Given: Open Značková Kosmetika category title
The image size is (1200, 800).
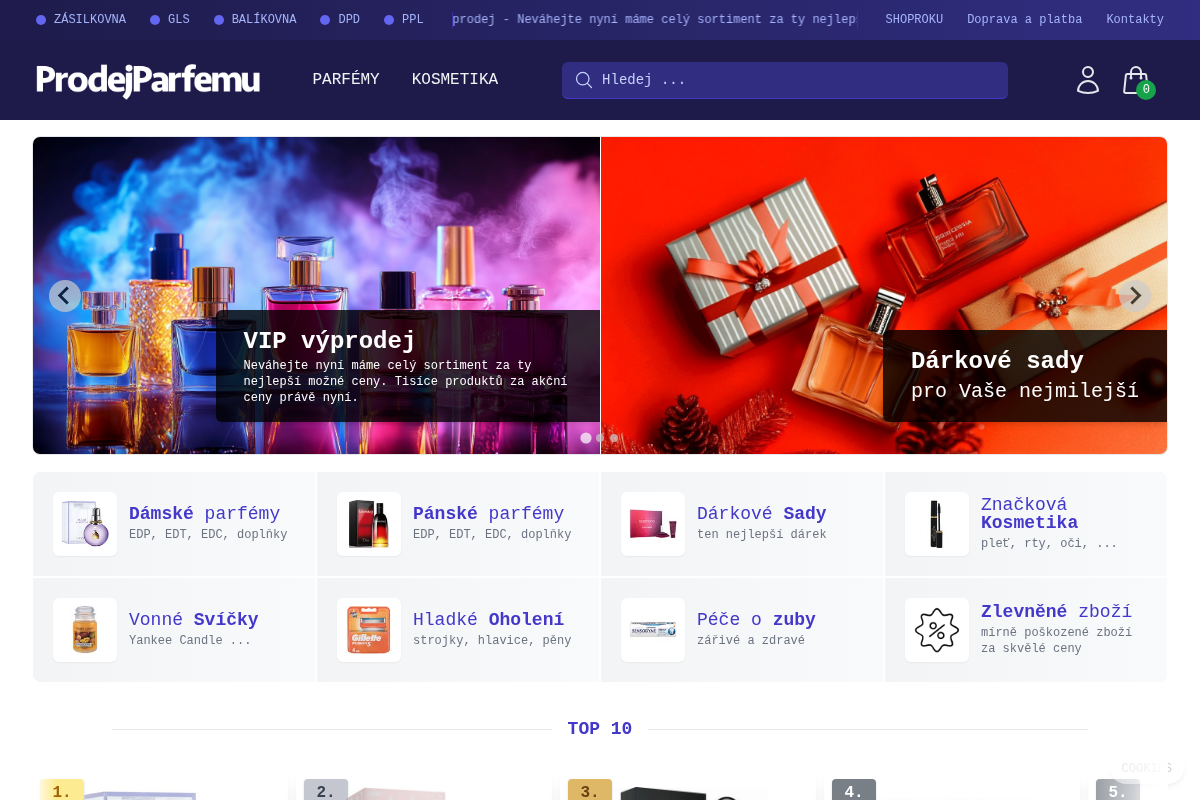Looking at the screenshot, I should pos(1030,514).
